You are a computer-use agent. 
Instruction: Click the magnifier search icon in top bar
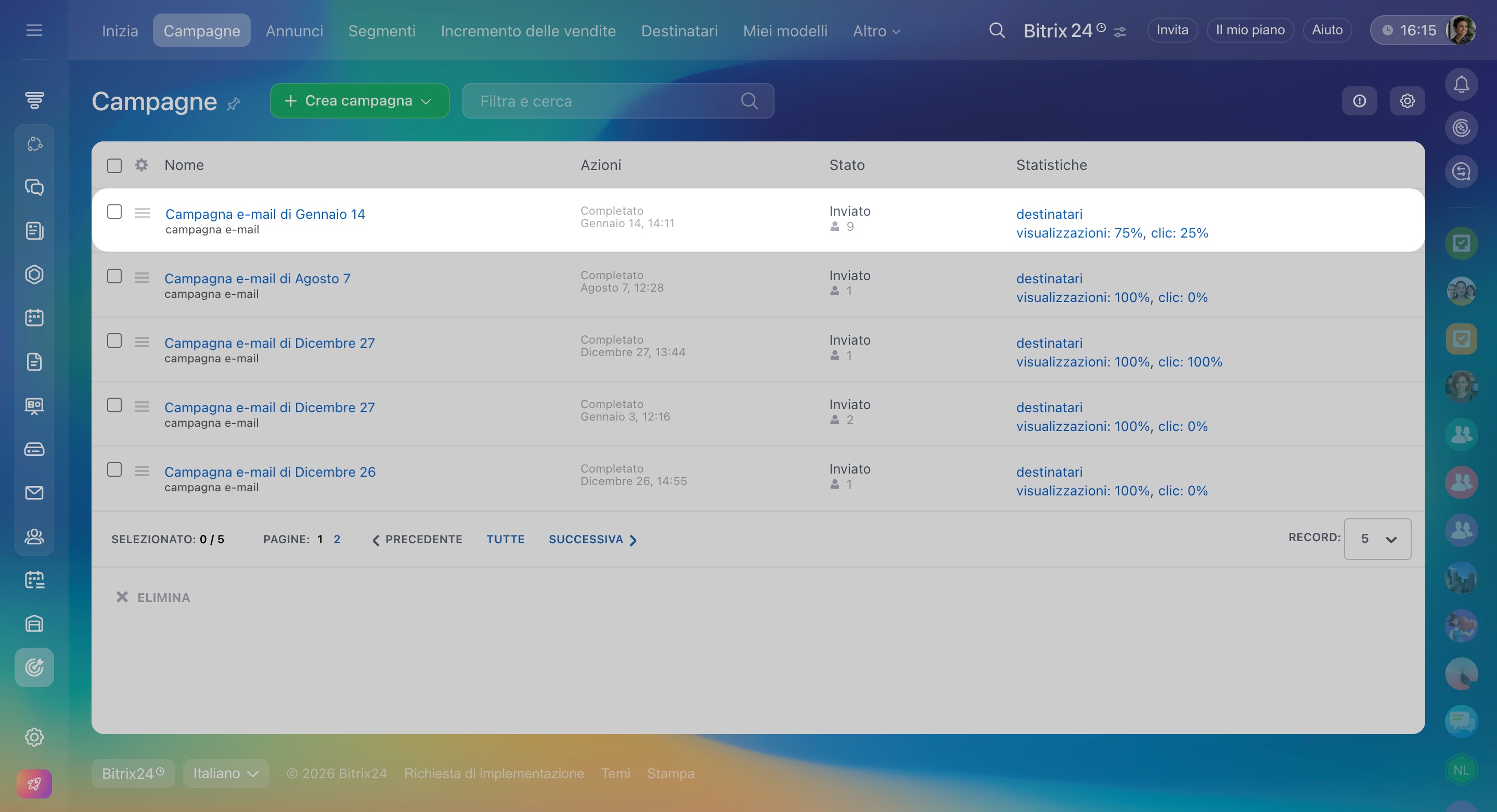click(997, 30)
